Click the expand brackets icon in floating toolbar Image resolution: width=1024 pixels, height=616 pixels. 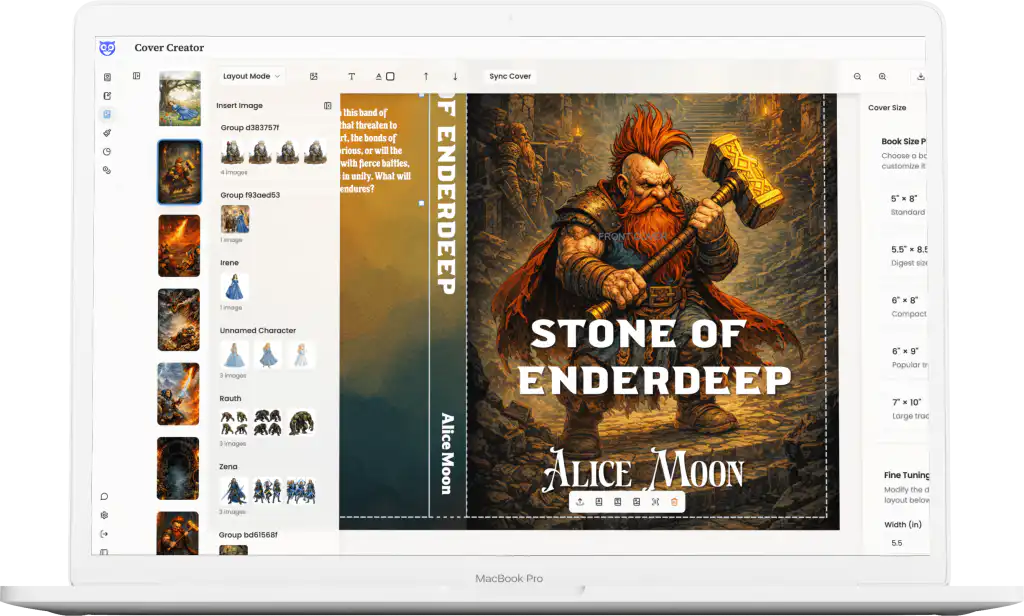click(656, 502)
